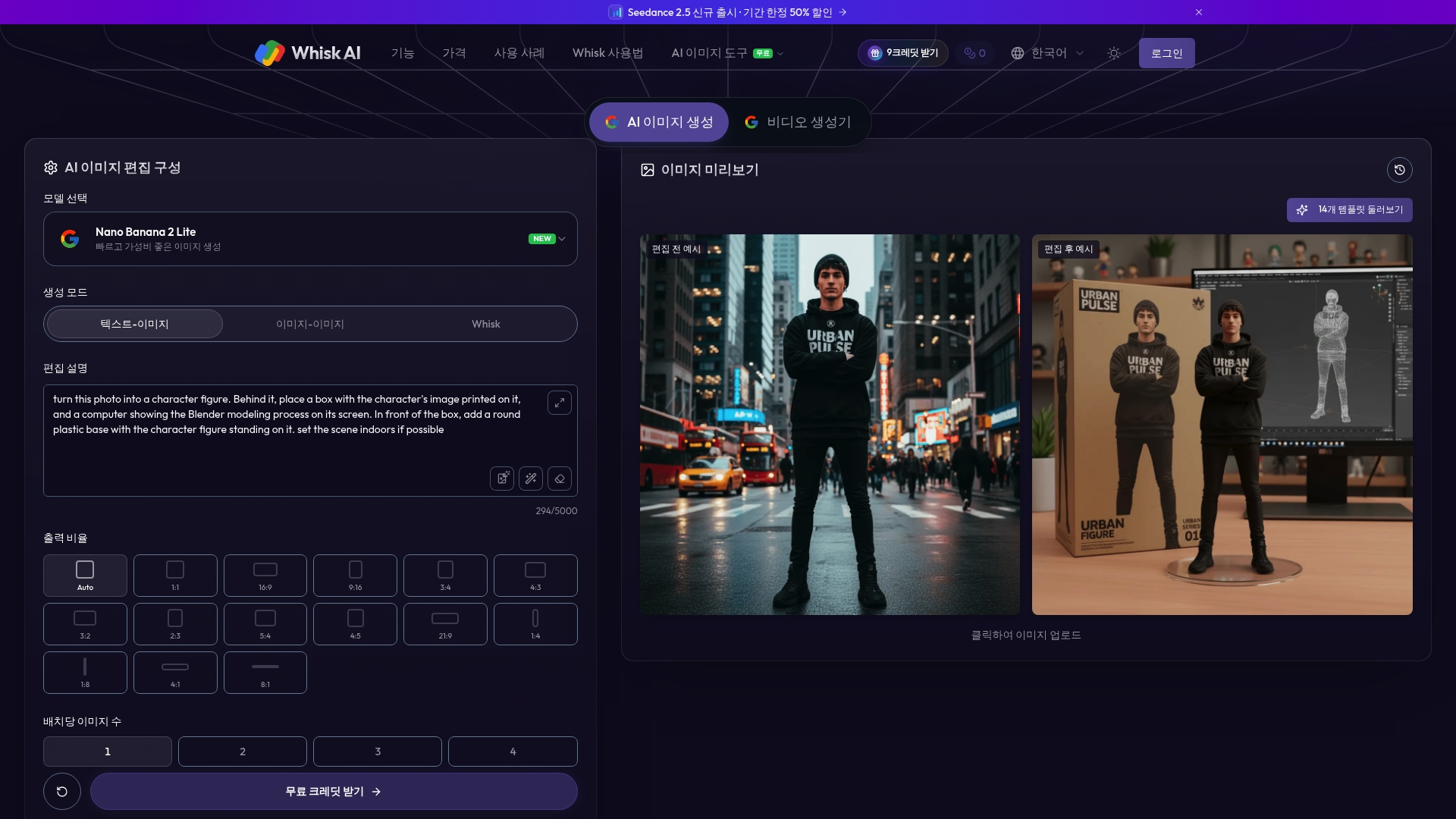Select the 1:1 output ratio

(175, 576)
